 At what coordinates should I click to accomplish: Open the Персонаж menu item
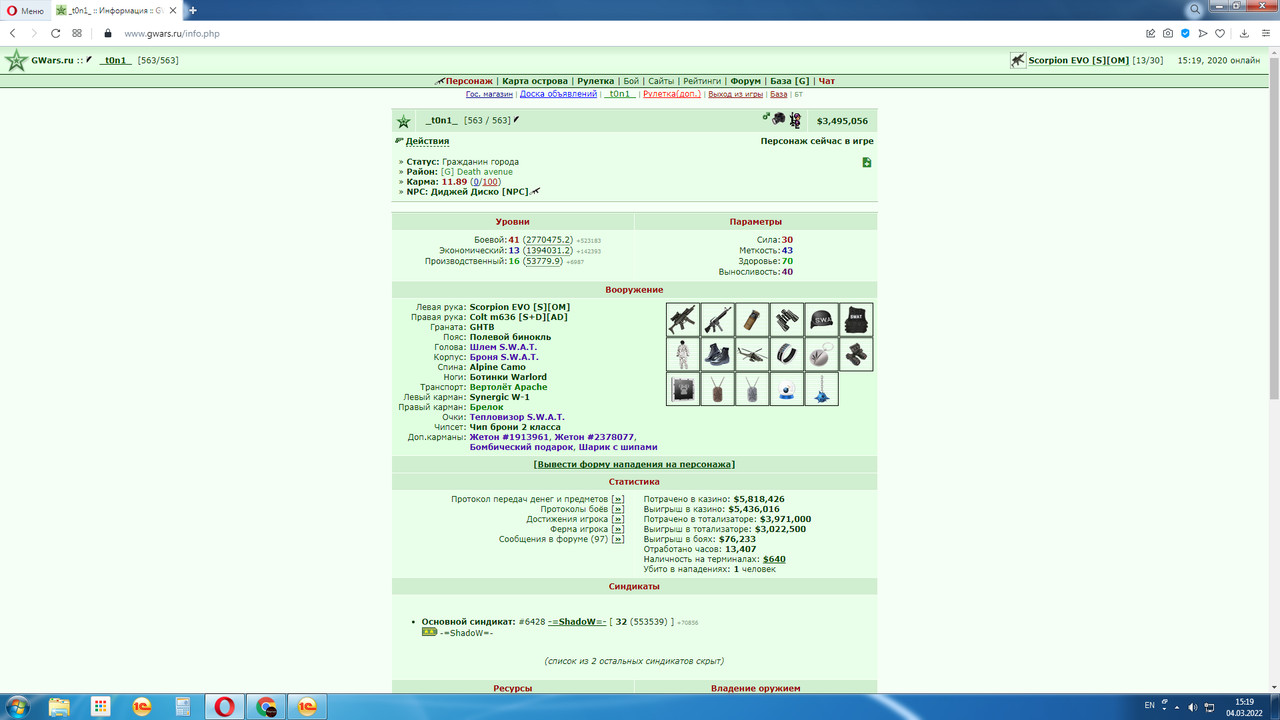click(469, 81)
